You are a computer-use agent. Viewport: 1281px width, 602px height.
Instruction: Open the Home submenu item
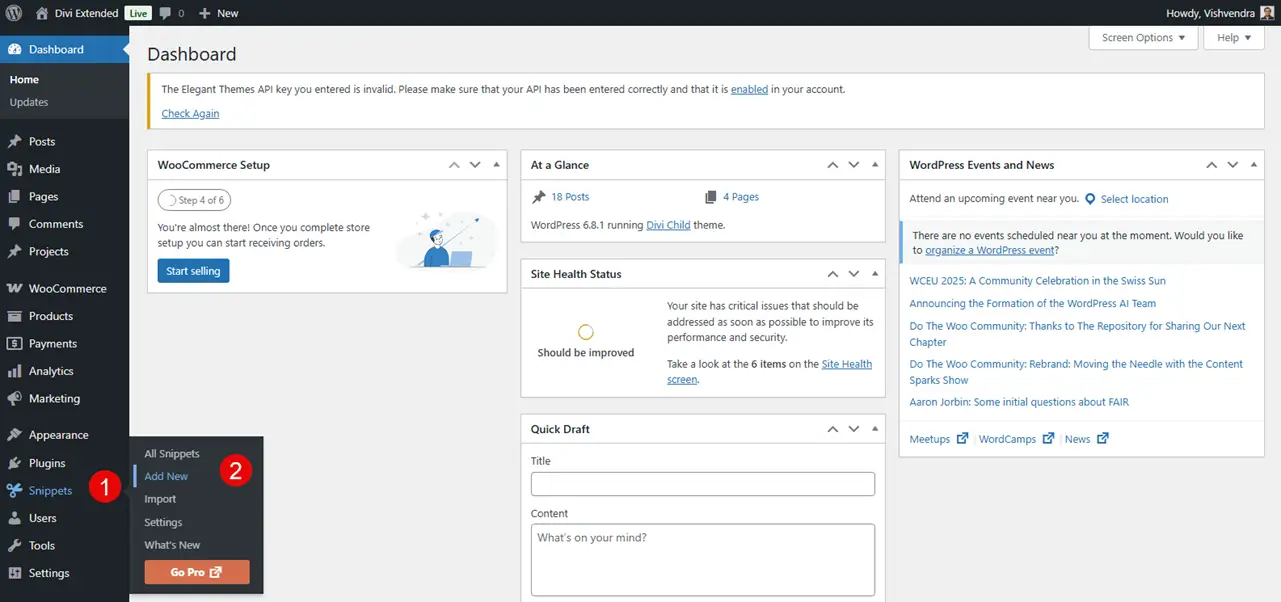(24, 80)
